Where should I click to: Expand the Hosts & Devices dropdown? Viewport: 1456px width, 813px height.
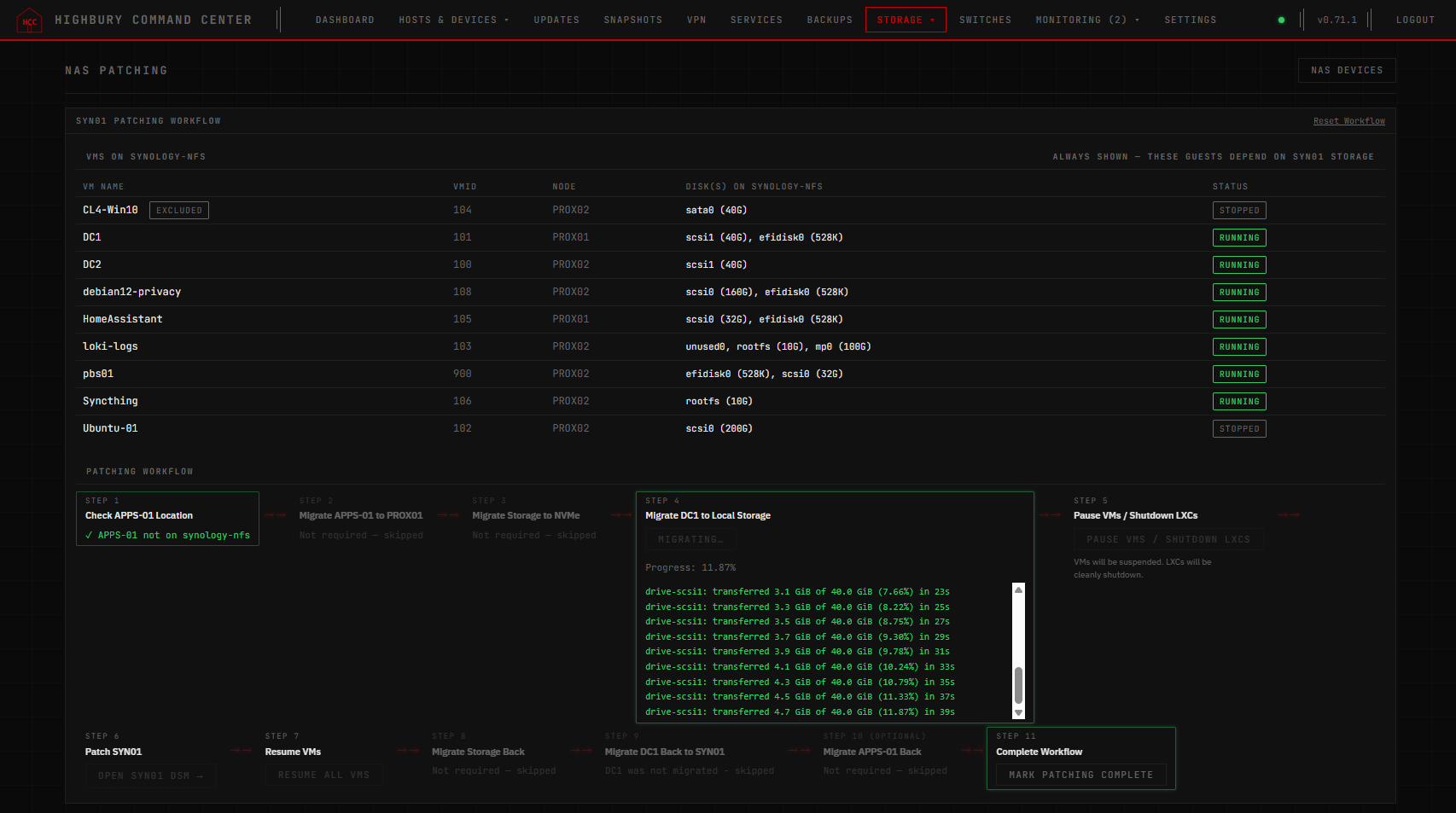click(x=453, y=20)
